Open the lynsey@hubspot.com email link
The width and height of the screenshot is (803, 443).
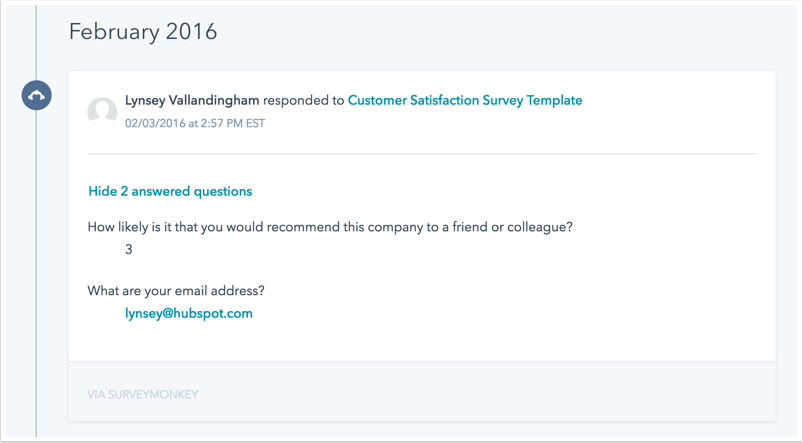(x=189, y=313)
